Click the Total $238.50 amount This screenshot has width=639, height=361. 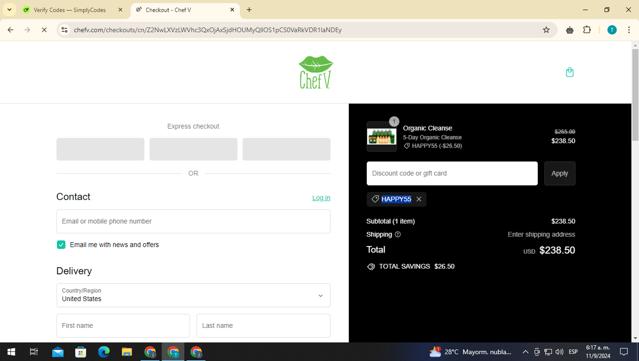click(557, 250)
